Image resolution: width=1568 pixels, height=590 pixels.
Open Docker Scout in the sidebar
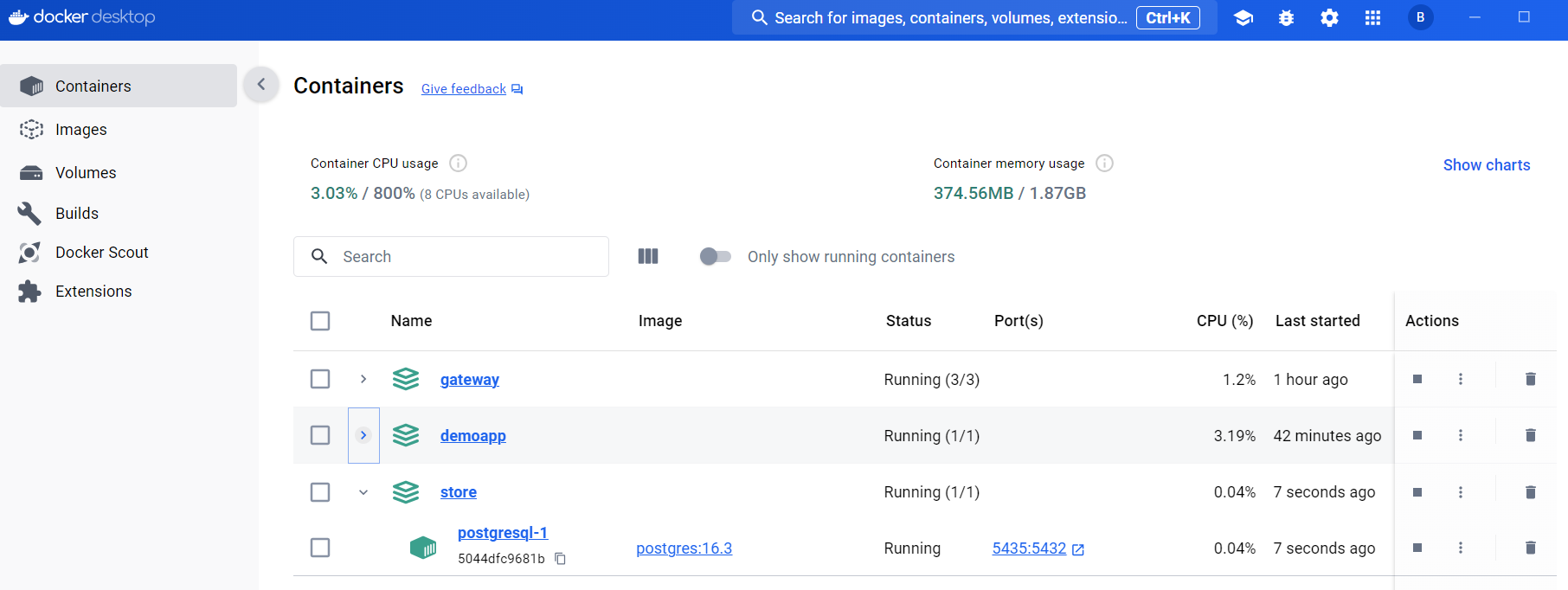tap(119, 252)
